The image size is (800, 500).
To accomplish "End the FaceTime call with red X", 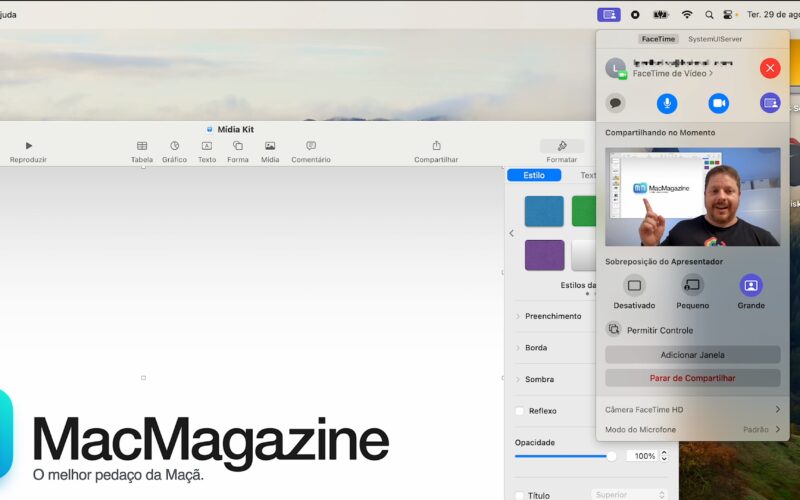I will coord(770,68).
